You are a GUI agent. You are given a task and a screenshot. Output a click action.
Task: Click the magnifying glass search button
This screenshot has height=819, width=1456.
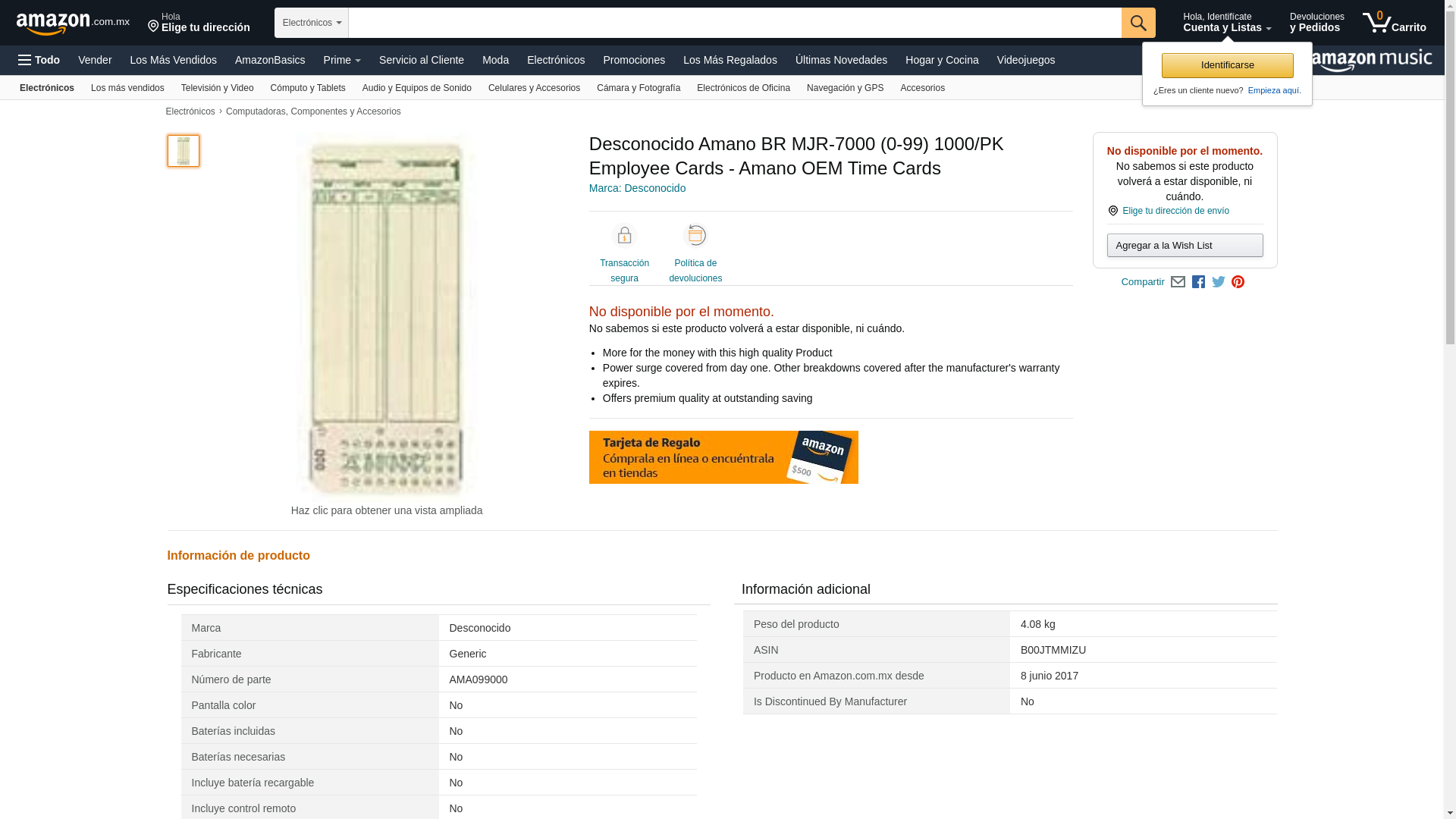[x=1137, y=23]
